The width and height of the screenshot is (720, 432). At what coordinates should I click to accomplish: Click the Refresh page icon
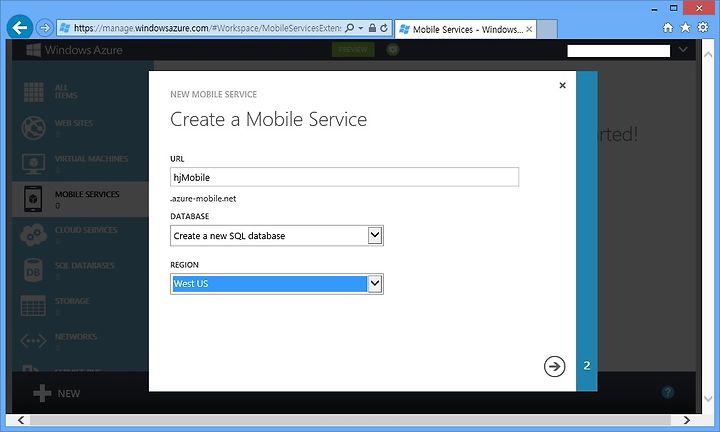(384, 28)
